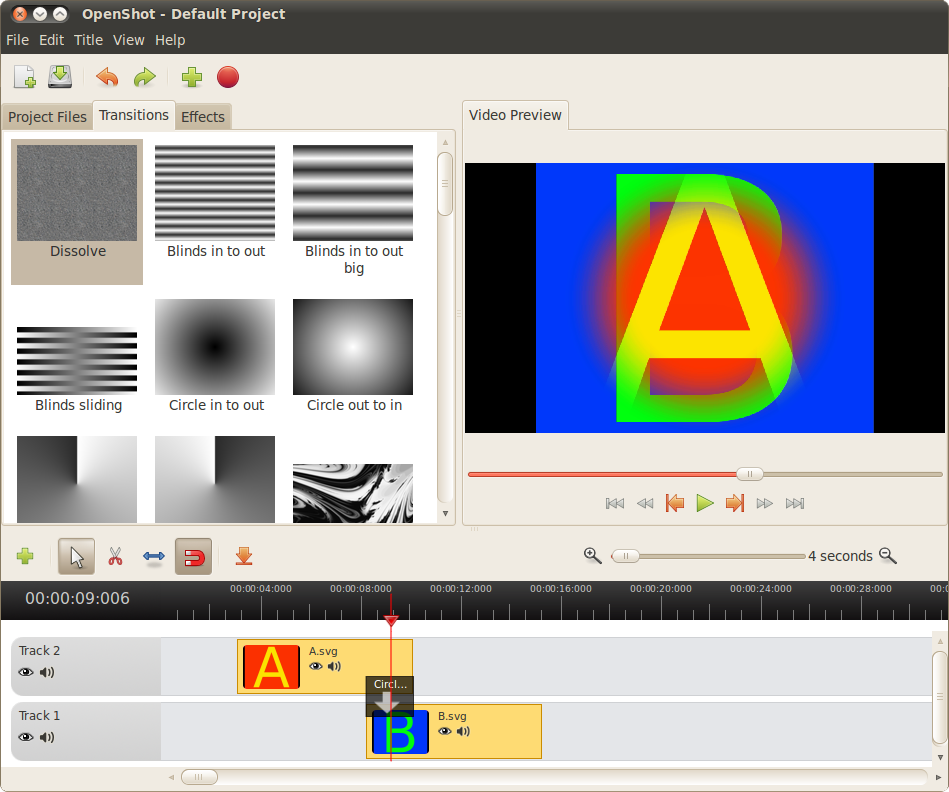
Task: Click the Save Project toolbar icon
Action: [x=60, y=77]
